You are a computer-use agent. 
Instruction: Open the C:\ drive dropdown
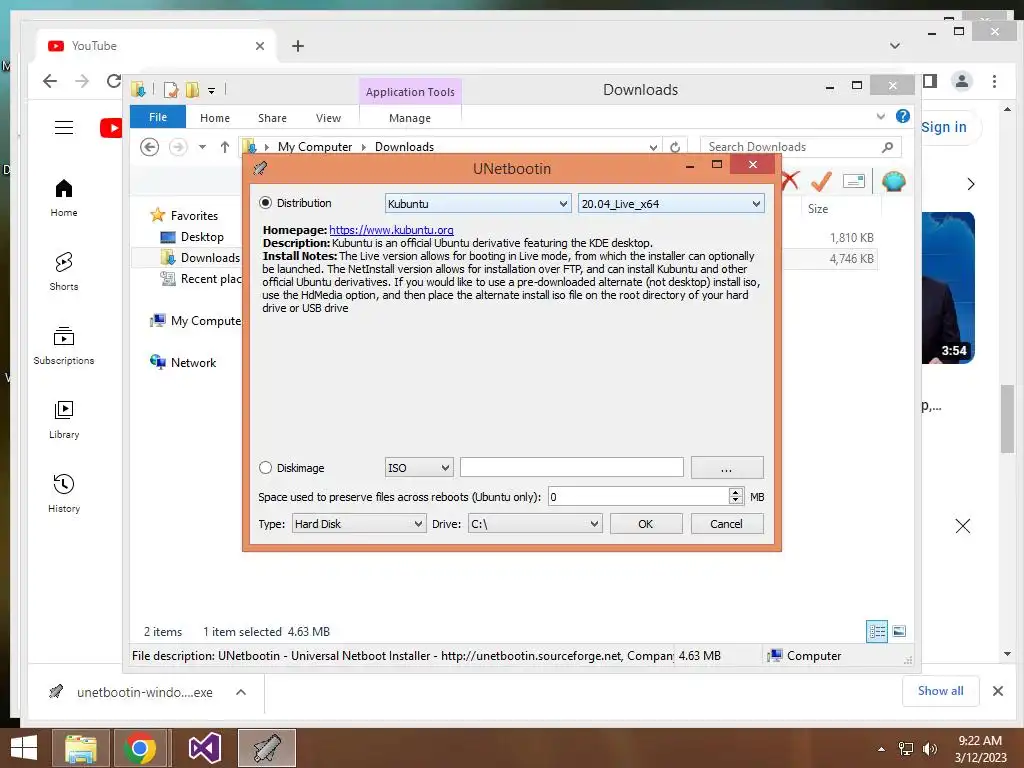[534, 524]
